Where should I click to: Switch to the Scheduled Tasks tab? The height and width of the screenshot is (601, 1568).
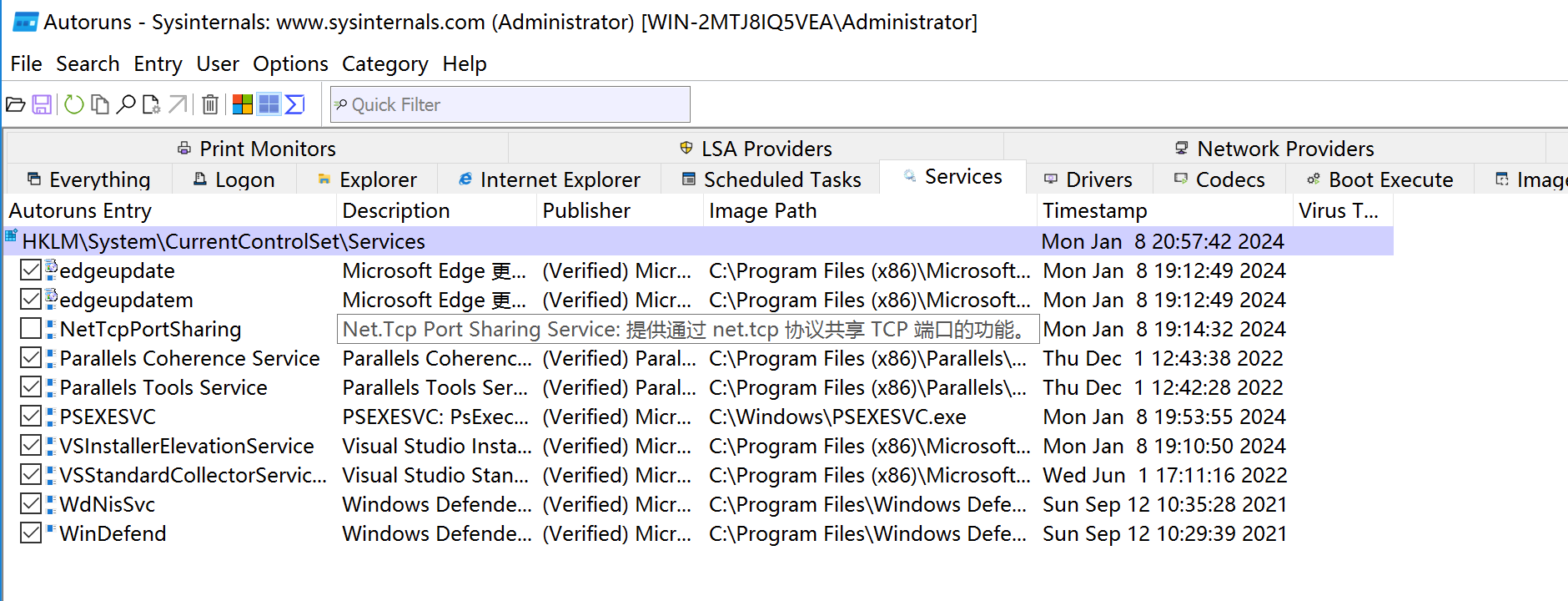tap(771, 179)
